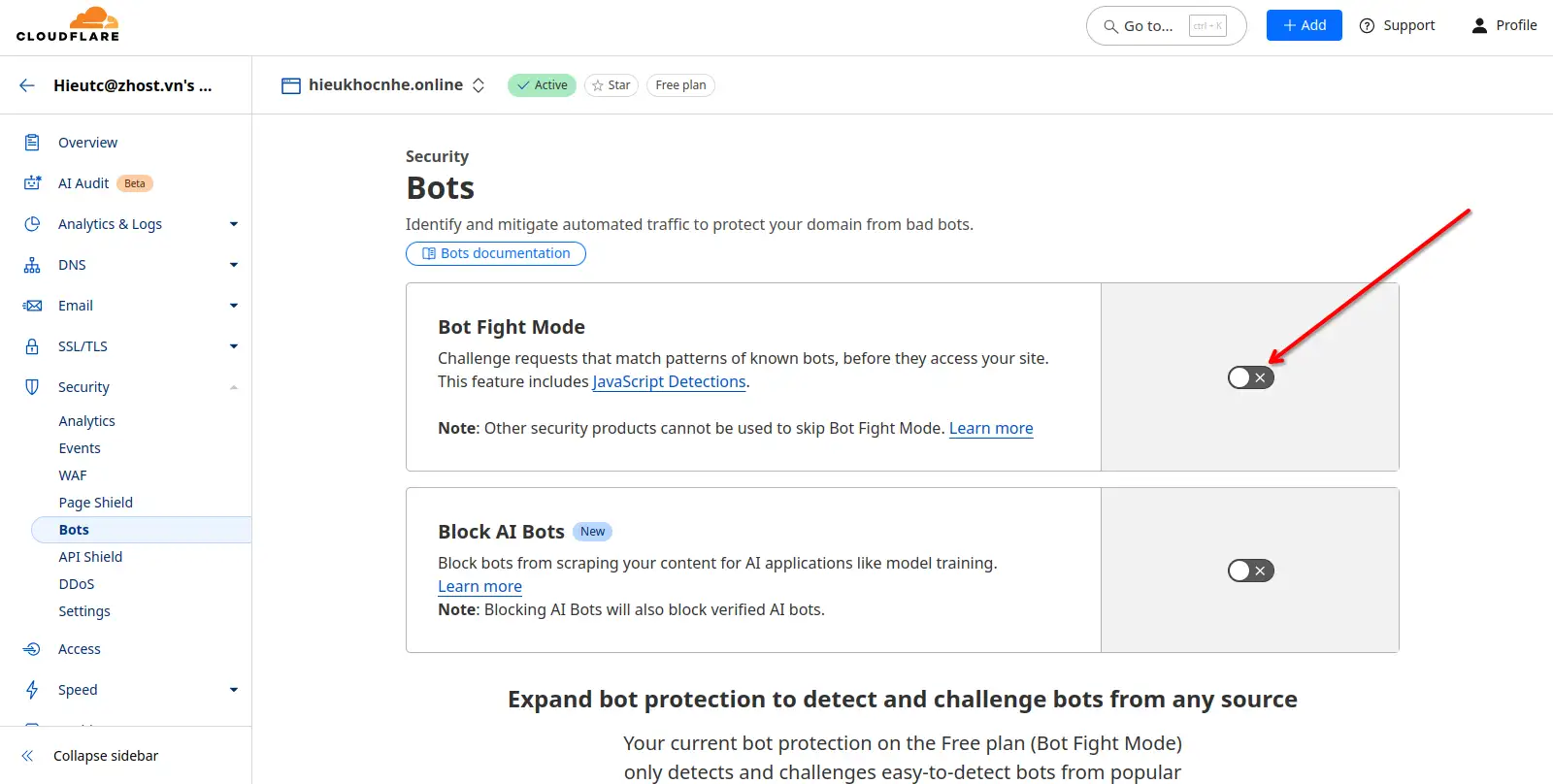Star the hieukhocnhe.online domain

coord(611,85)
